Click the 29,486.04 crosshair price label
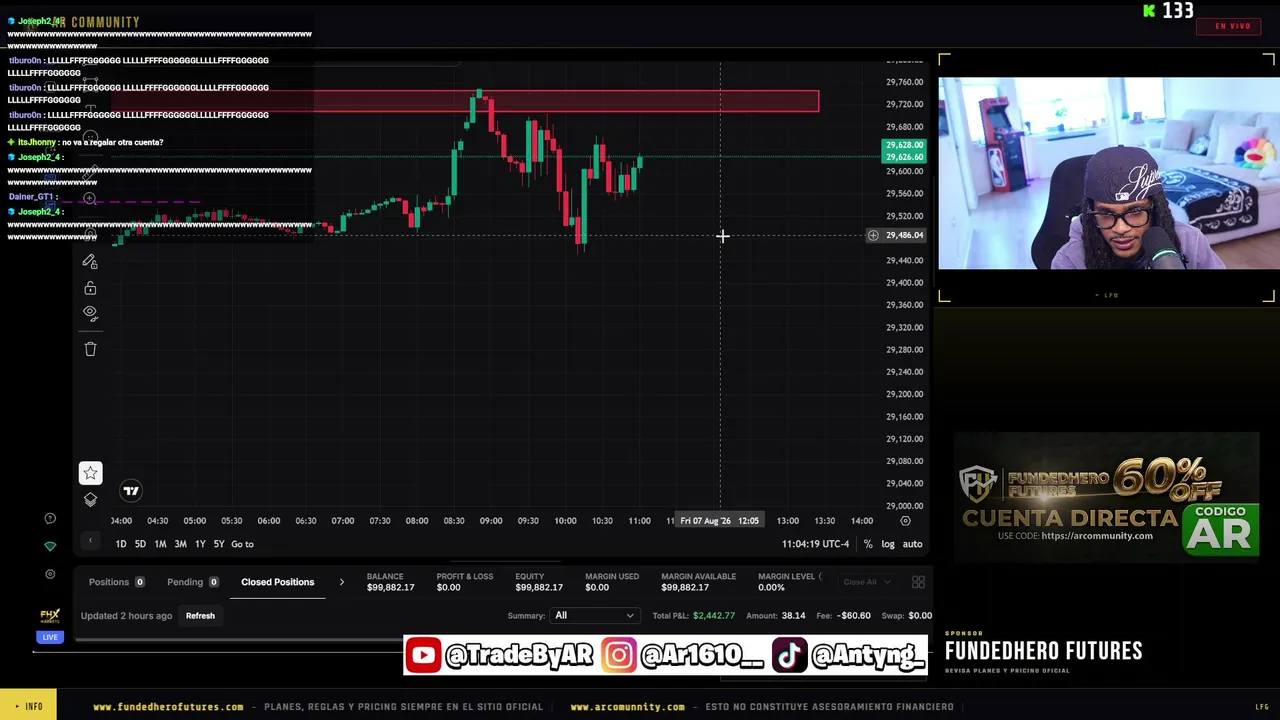1280x720 pixels. pos(904,235)
